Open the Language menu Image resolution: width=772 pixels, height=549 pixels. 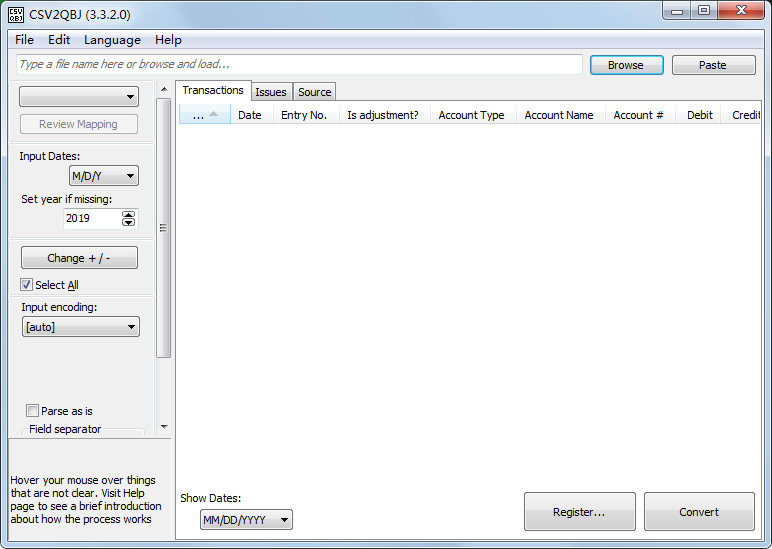[112, 40]
